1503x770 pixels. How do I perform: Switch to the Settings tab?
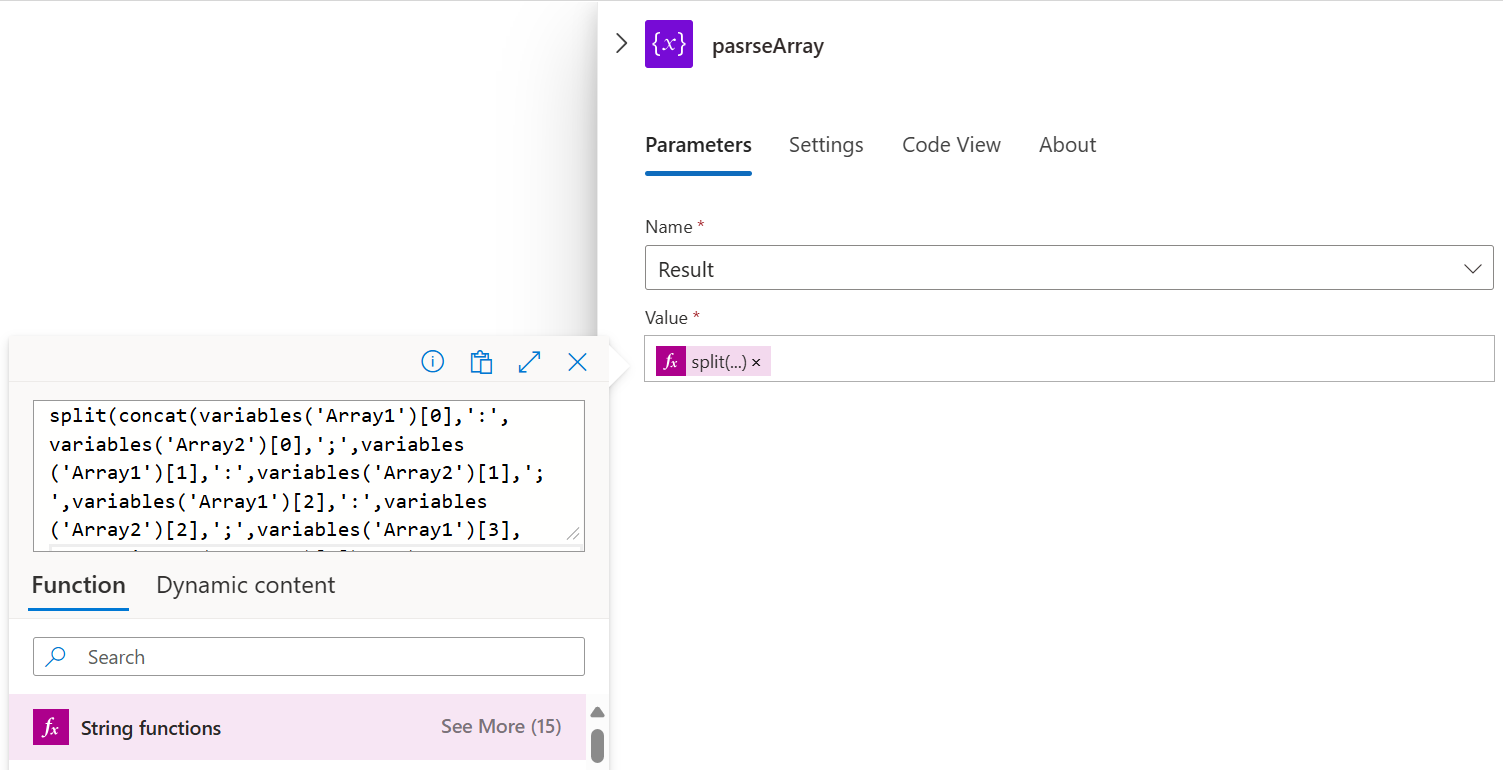826,144
